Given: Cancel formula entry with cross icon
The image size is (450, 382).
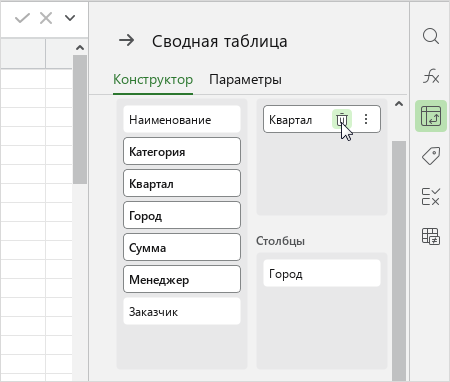Looking at the screenshot, I should 46,18.
